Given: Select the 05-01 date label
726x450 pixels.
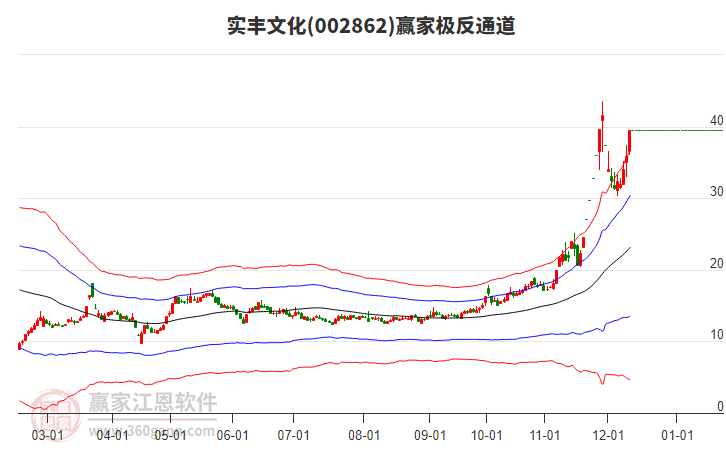Looking at the screenshot, I should pos(170,436).
